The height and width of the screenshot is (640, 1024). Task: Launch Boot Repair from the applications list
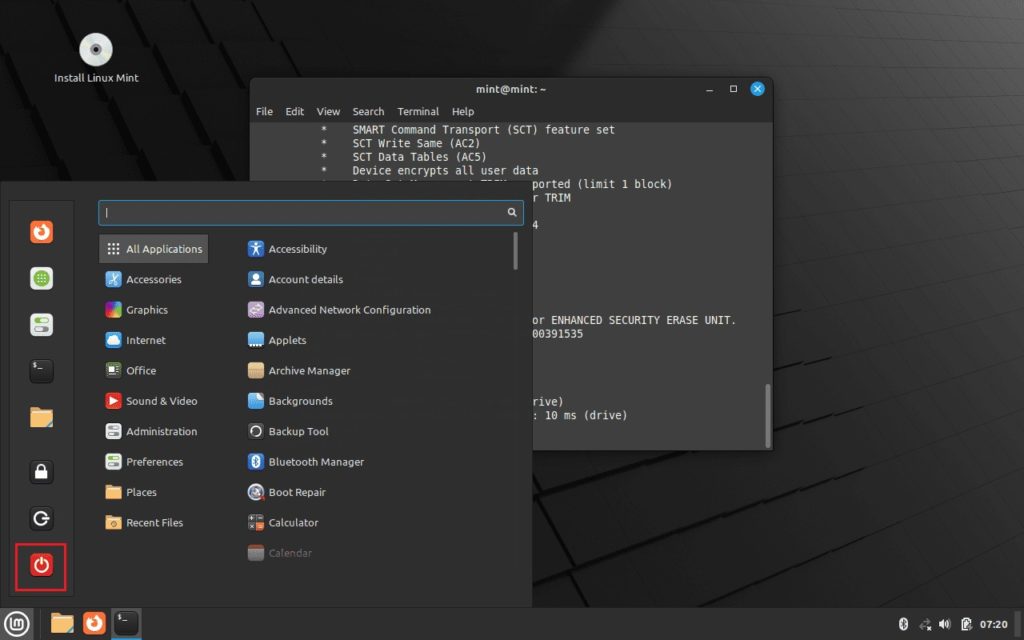(287, 492)
